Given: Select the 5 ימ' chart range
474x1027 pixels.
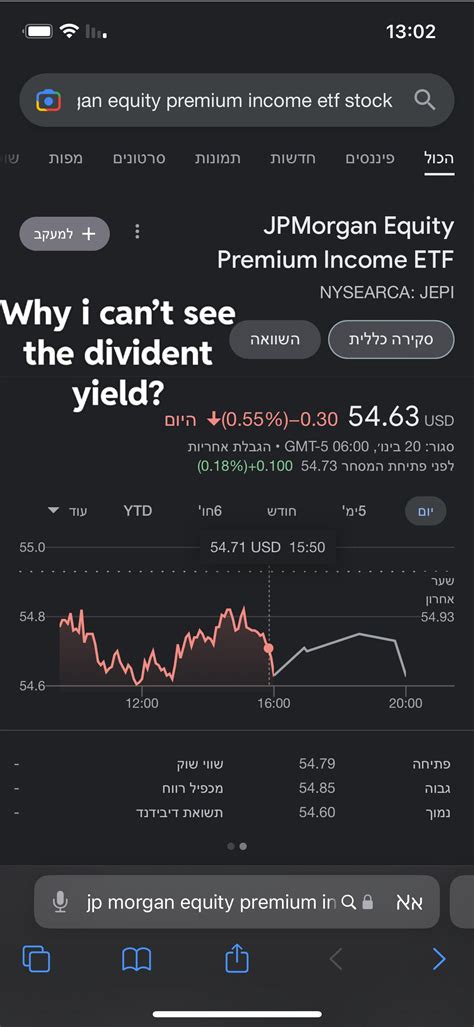Looking at the screenshot, I should pyautogui.click(x=354, y=511).
